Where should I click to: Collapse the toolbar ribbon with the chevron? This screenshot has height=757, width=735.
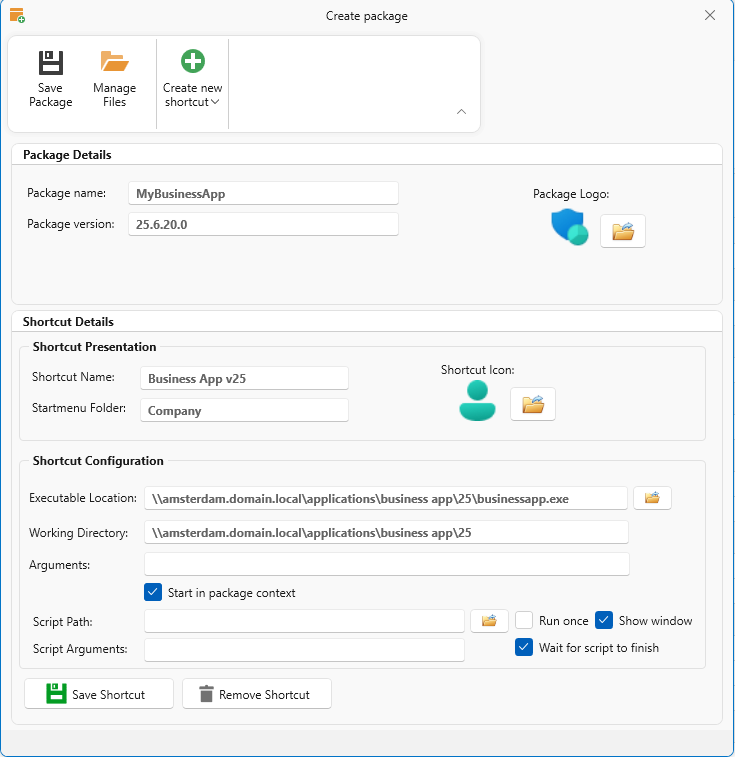pos(461,112)
